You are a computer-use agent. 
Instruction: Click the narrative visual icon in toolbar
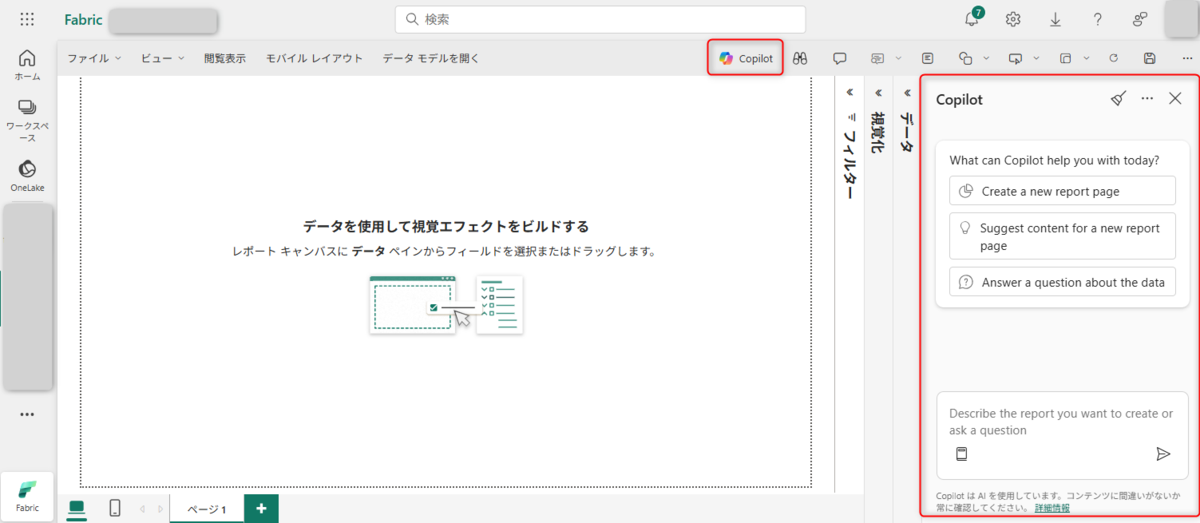click(x=878, y=58)
